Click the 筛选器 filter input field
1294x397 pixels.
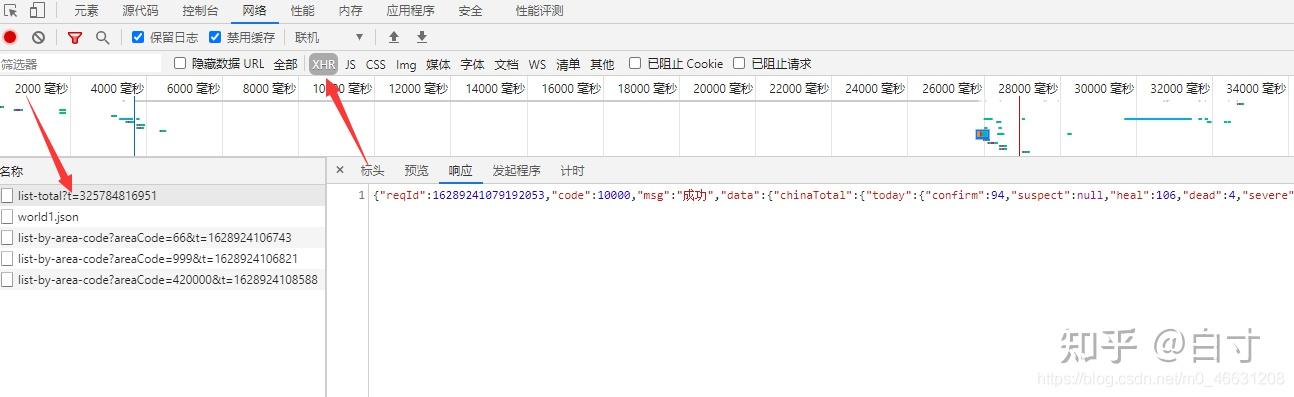click(80, 64)
